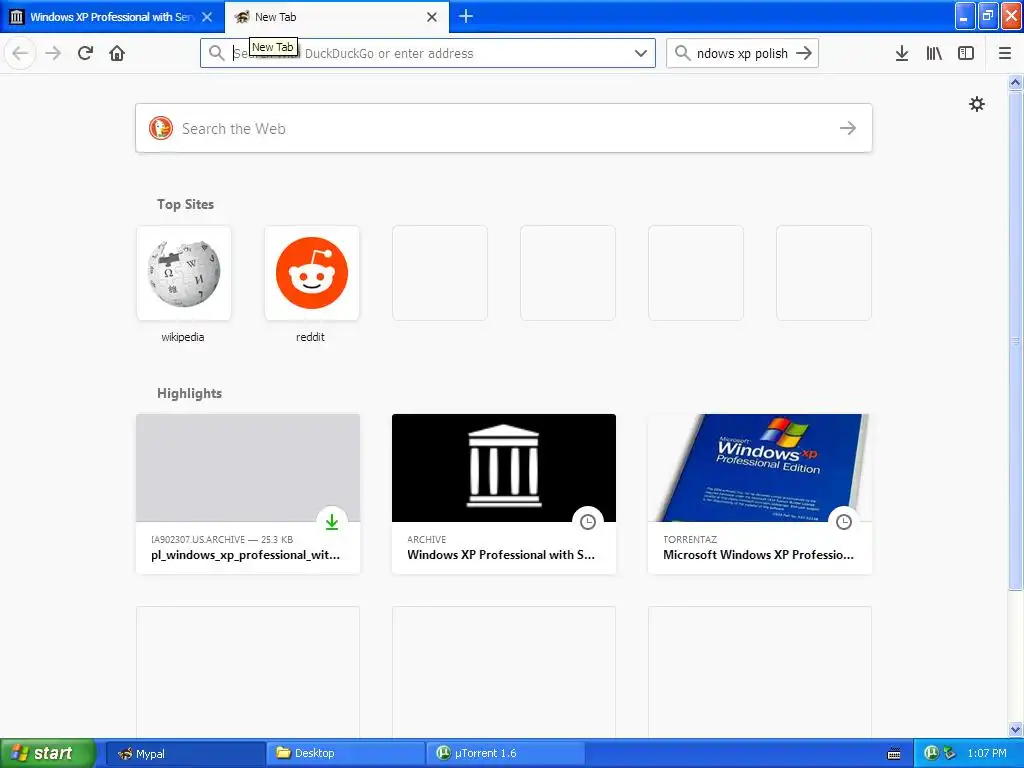Click the history clock on Archive card
1024x768 pixels.
(588, 521)
